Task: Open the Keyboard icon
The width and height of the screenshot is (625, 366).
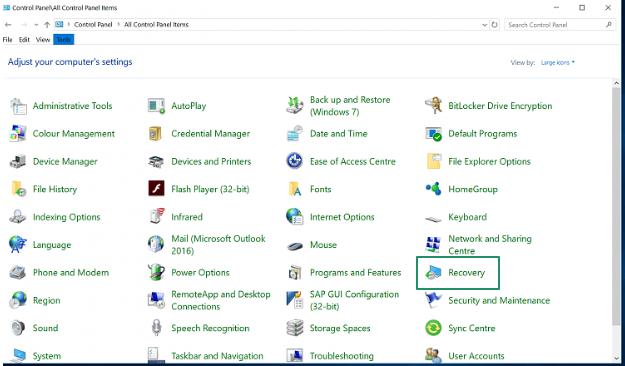Action: (433, 219)
